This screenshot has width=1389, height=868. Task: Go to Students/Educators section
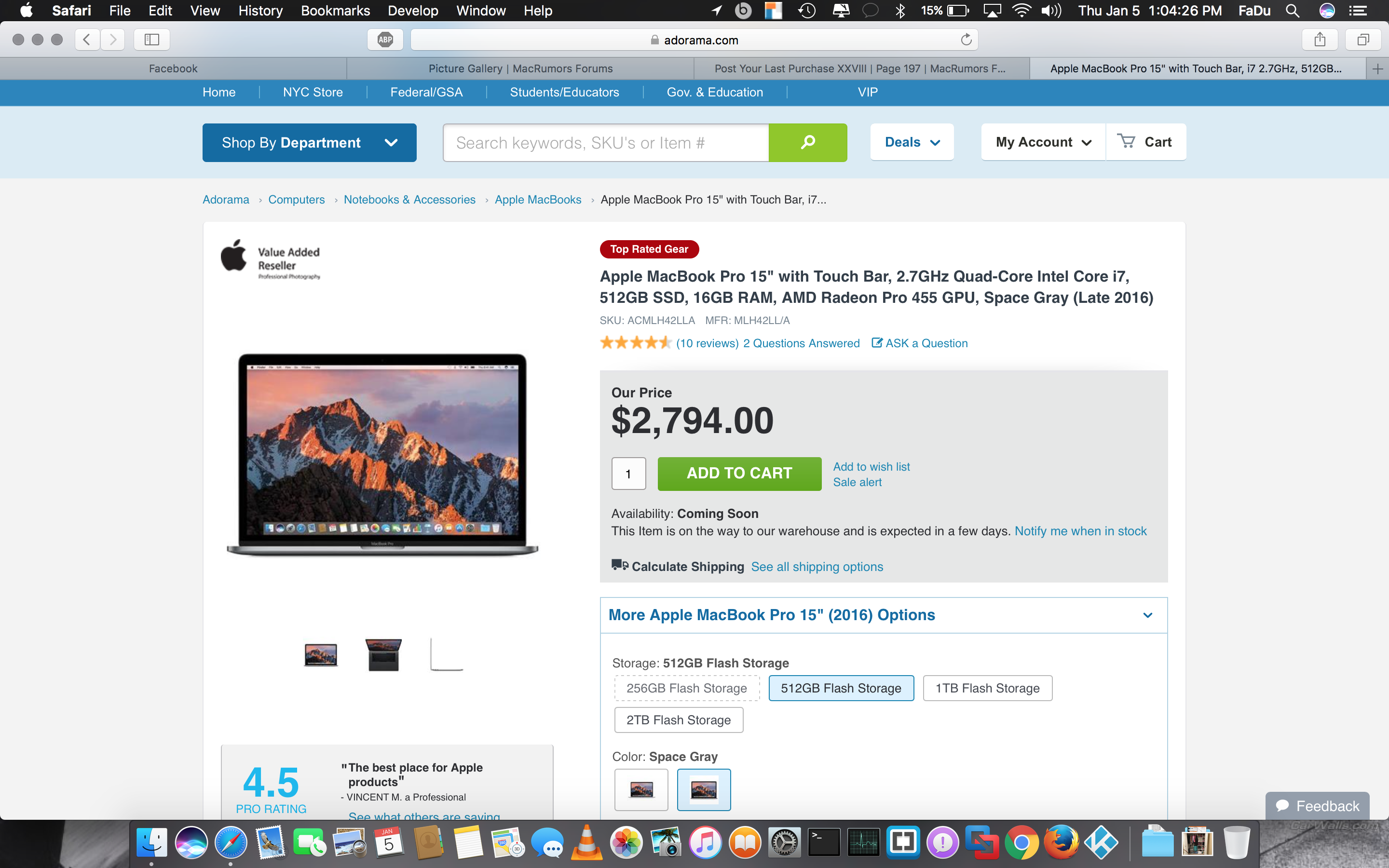pyautogui.click(x=564, y=93)
